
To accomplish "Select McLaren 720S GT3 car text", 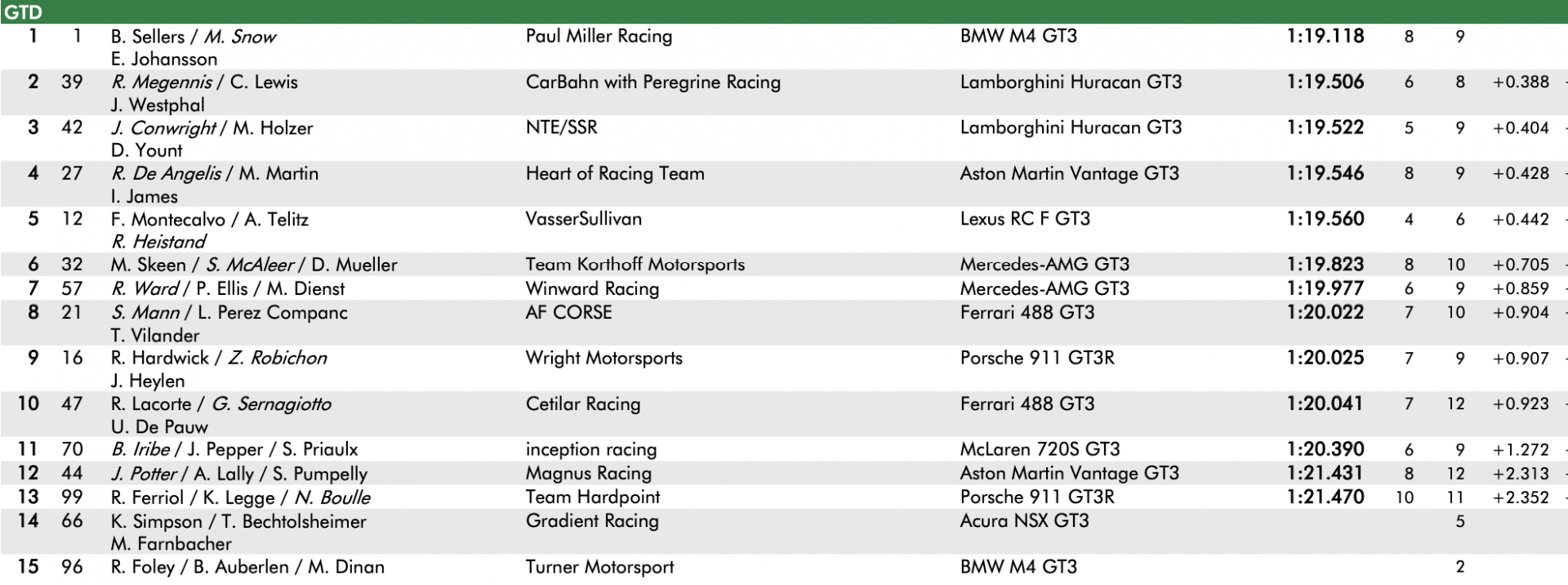I will coord(1040,449).
